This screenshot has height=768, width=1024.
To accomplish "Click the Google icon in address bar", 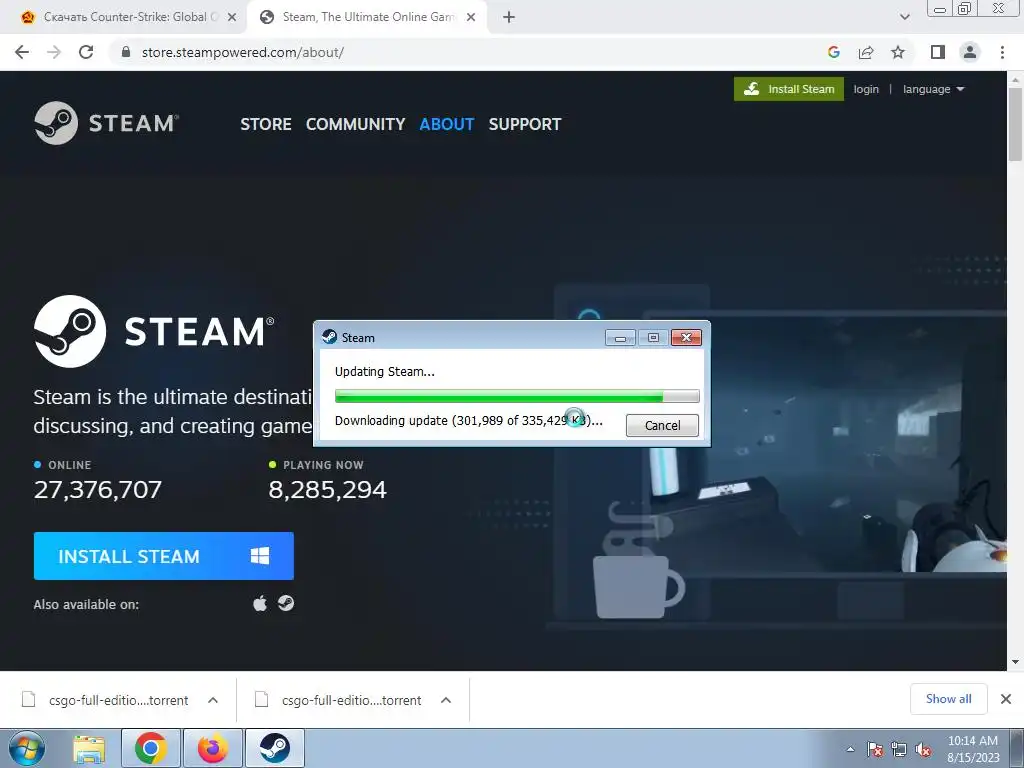I will tap(834, 52).
